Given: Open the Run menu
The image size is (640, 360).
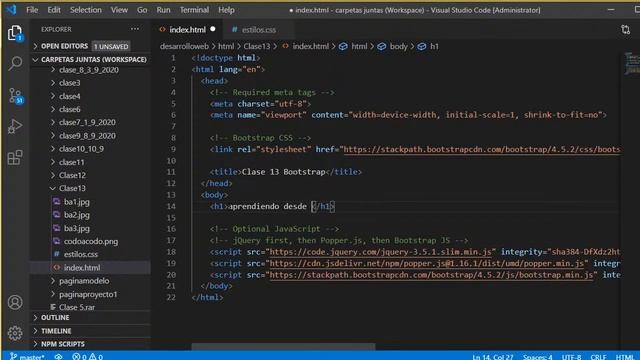Looking at the screenshot, I should click(x=163, y=10).
